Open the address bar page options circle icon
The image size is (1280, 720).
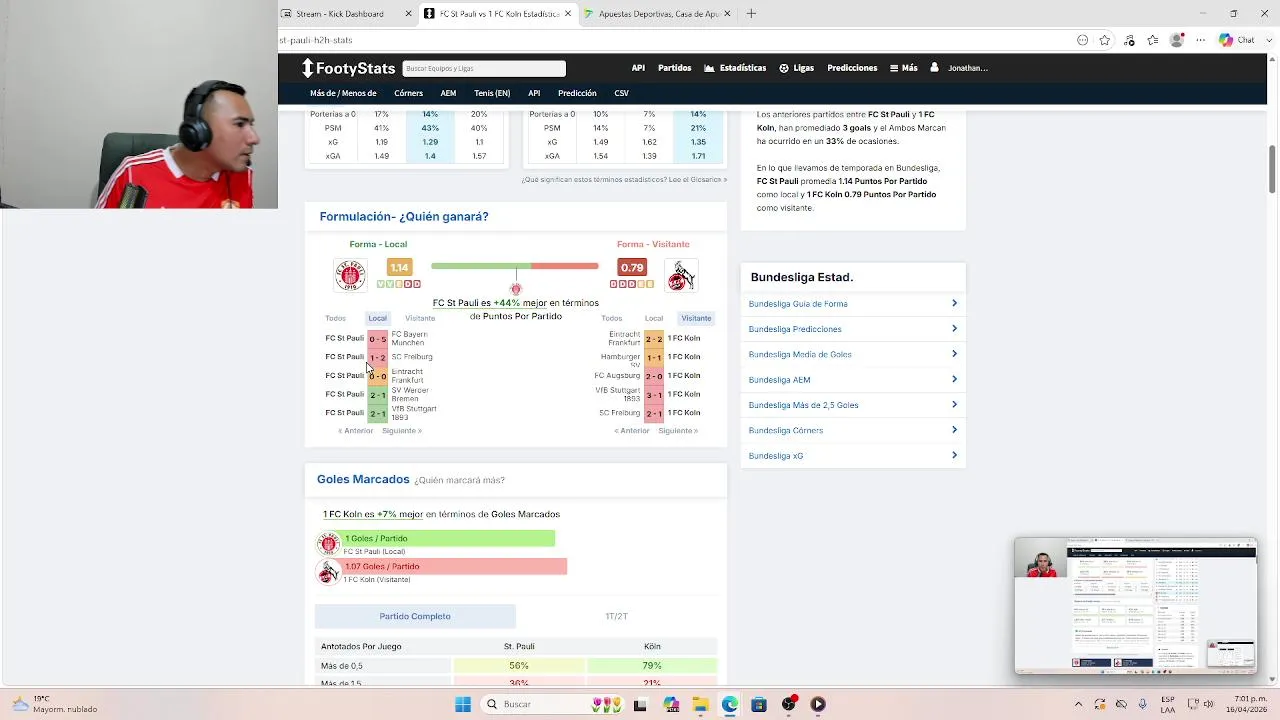[x=1082, y=40]
